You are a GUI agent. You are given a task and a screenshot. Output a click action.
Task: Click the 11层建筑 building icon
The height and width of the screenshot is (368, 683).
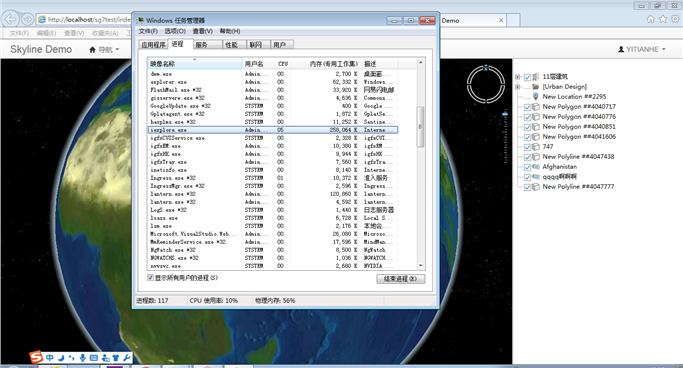point(536,77)
